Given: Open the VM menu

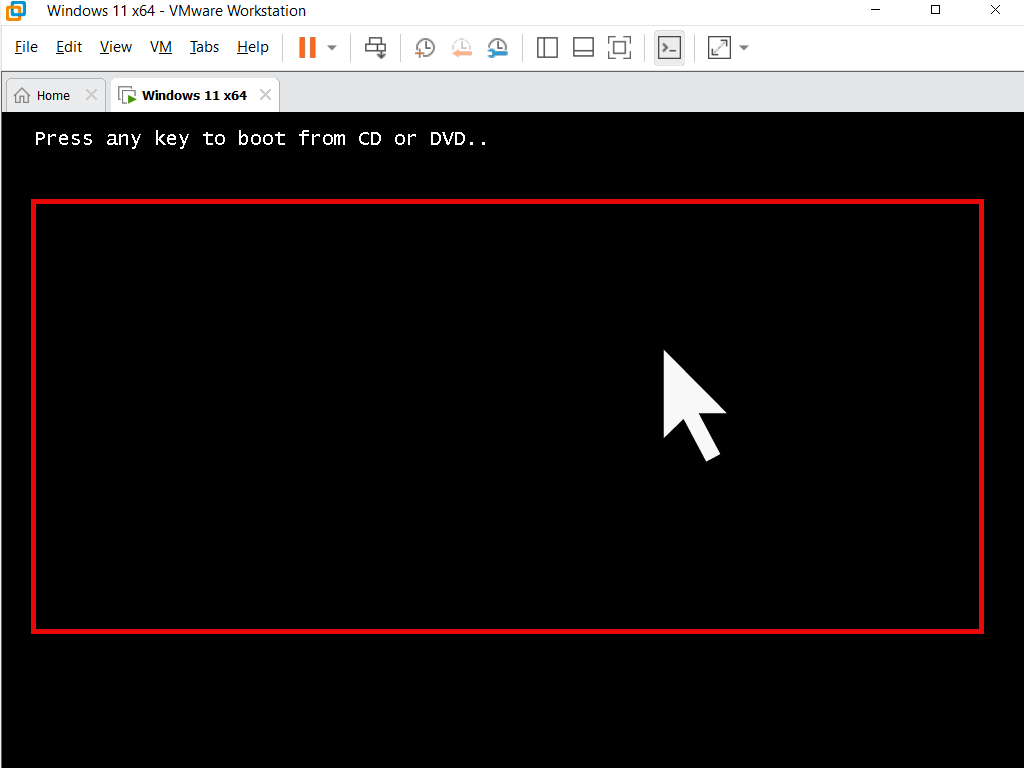Looking at the screenshot, I should [161, 47].
